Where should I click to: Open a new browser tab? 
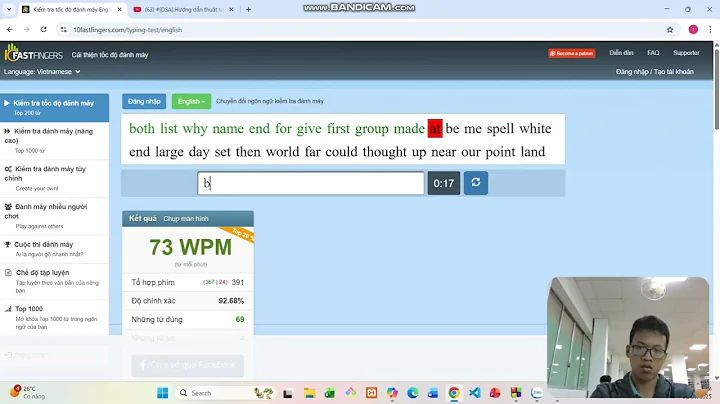click(248, 9)
